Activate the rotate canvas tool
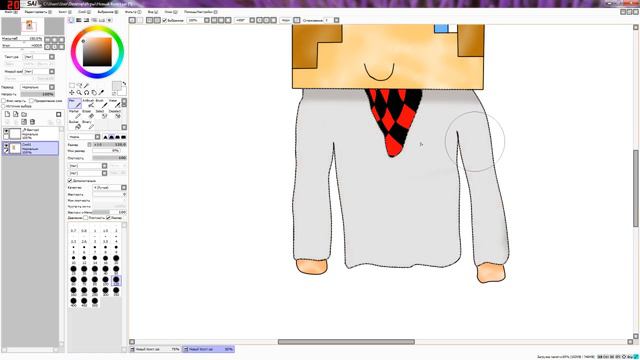Image resolution: width=640 pixels, height=360 pixels. coord(87,93)
